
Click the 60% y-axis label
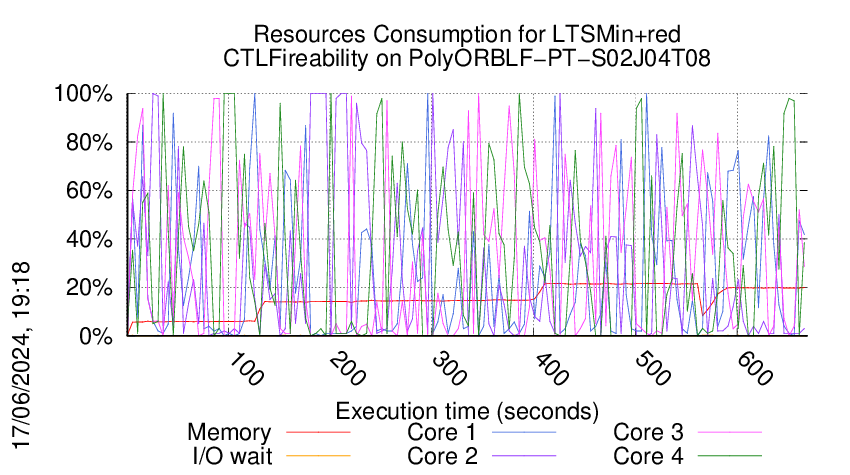click(89, 191)
